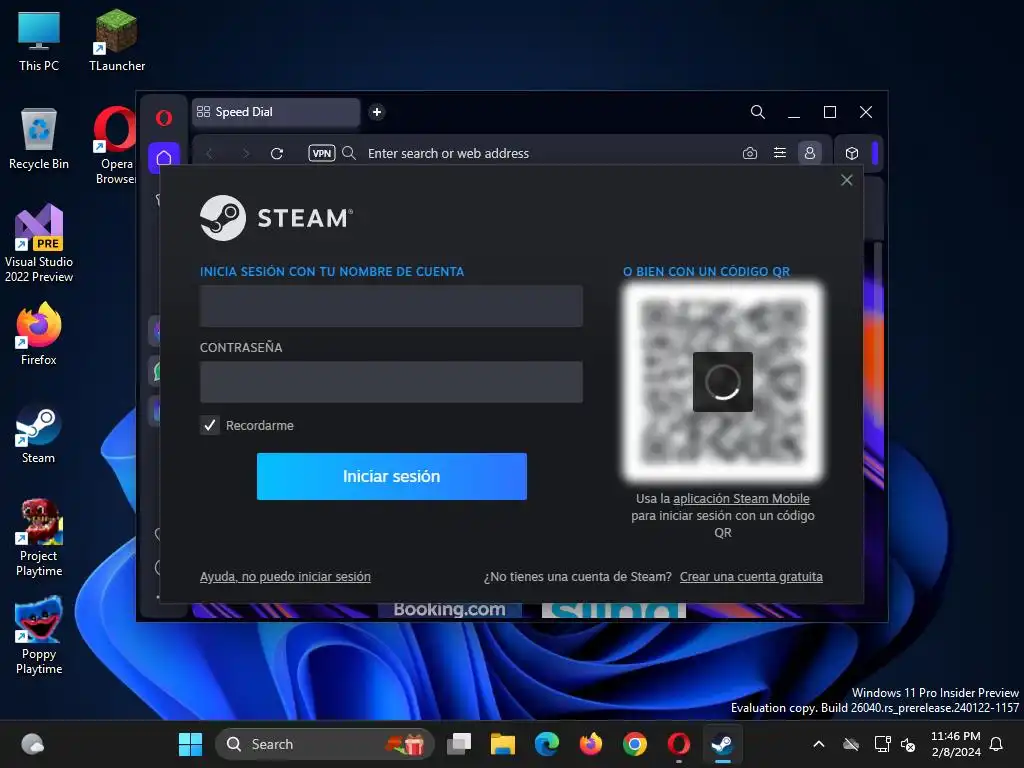Open Visual Studio 2022 Preview shortcut

39,243
